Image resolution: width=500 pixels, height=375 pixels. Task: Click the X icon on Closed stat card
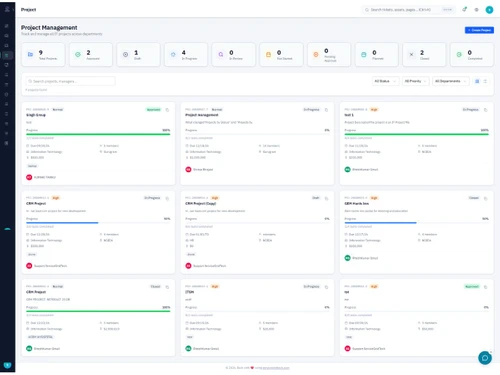click(411, 54)
